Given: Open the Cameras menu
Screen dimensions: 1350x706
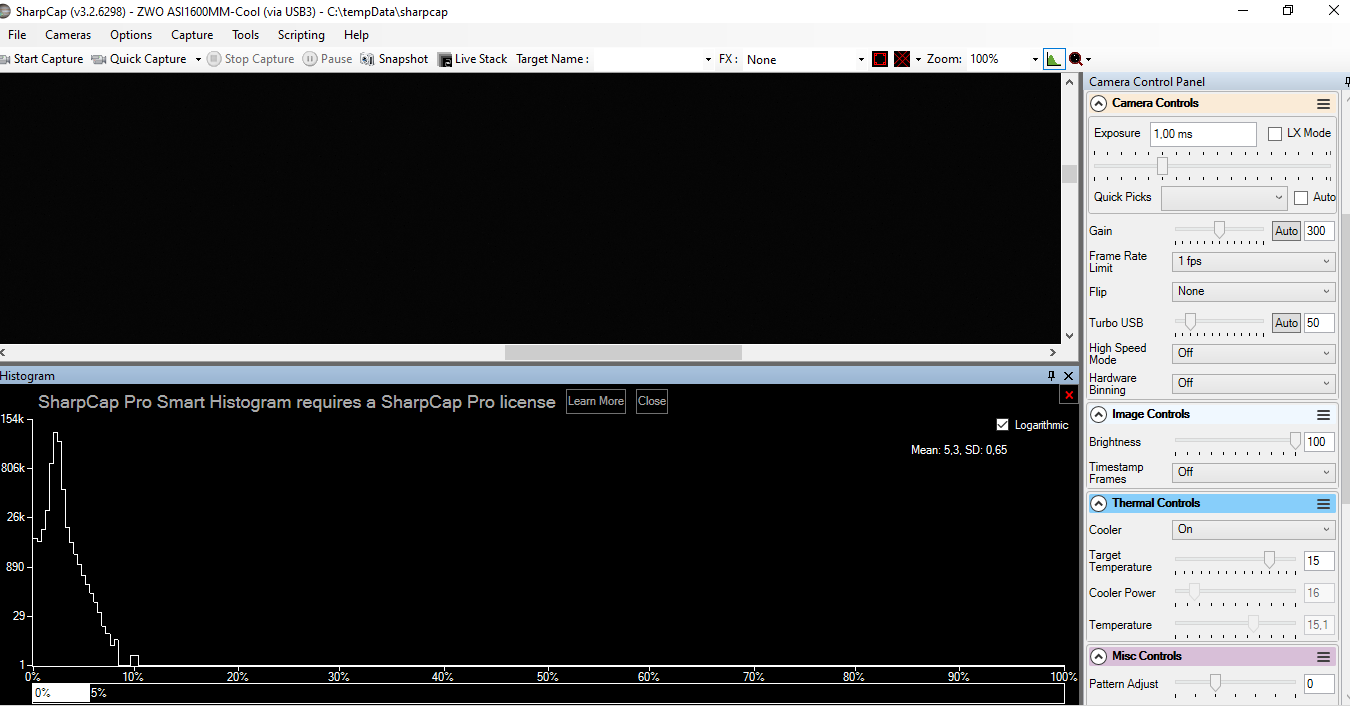Looking at the screenshot, I should (68, 35).
